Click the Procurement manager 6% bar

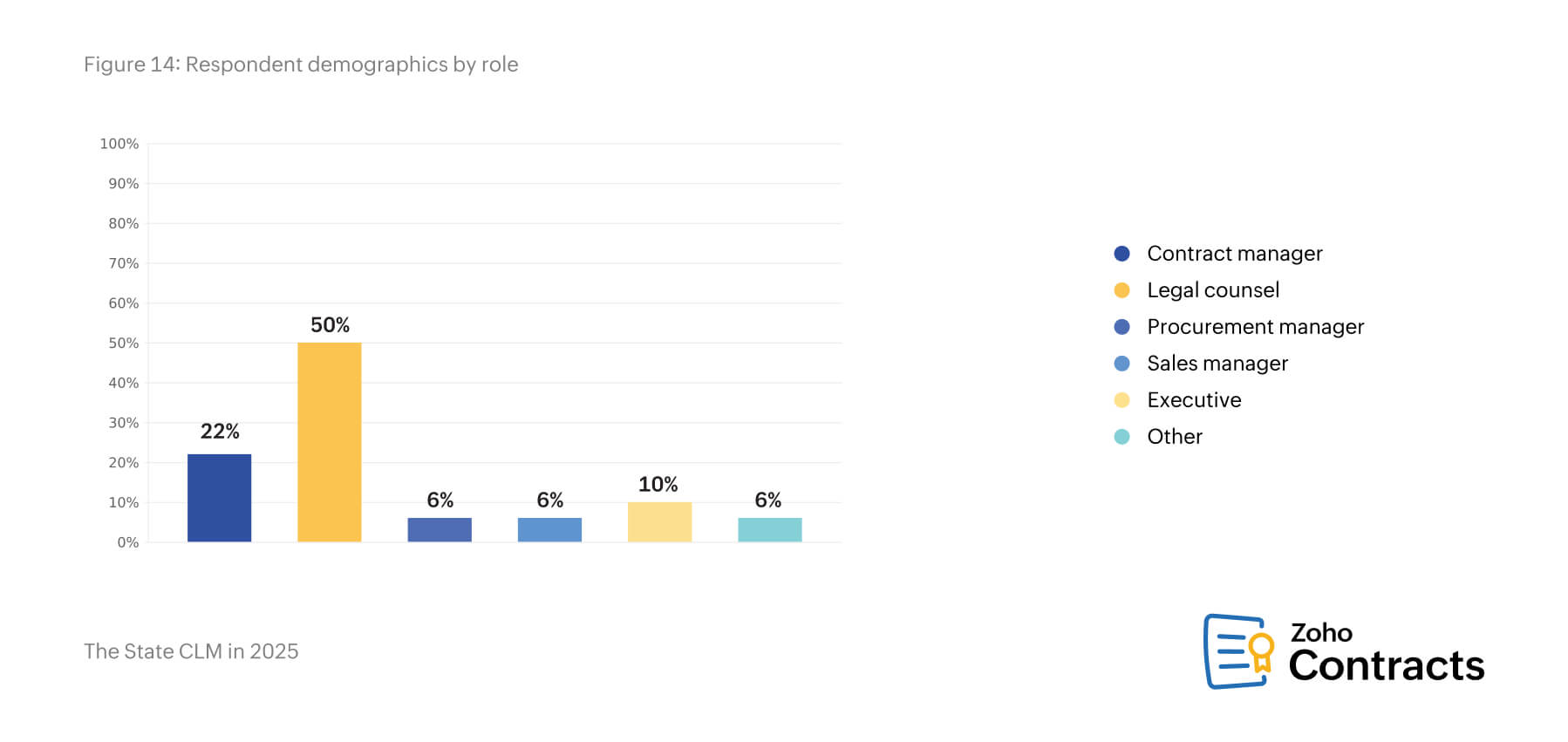[440, 529]
